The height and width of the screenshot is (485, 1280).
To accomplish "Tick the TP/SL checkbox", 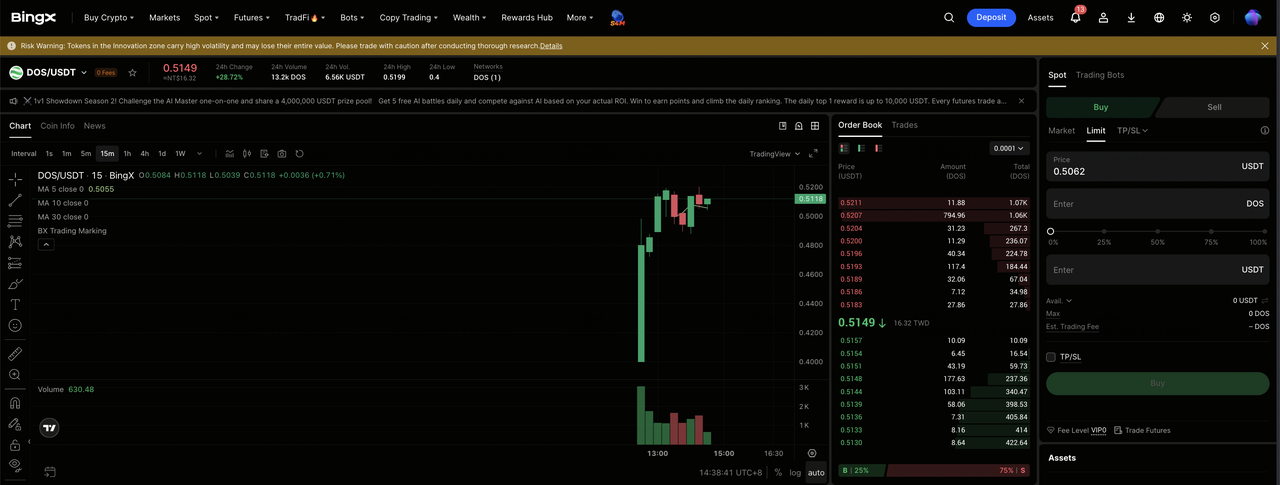I will click(x=1051, y=357).
